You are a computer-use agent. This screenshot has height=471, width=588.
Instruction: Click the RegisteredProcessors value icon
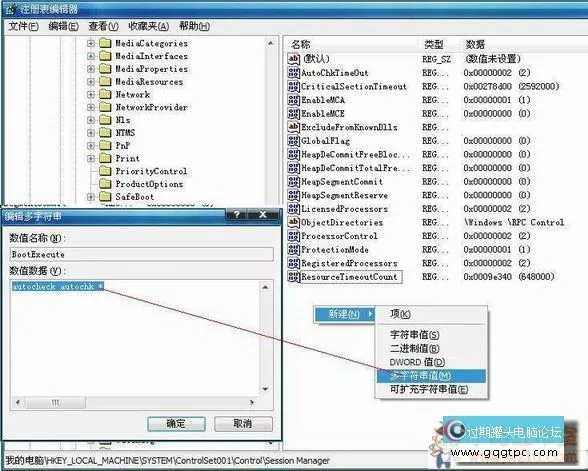coord(294,263)
